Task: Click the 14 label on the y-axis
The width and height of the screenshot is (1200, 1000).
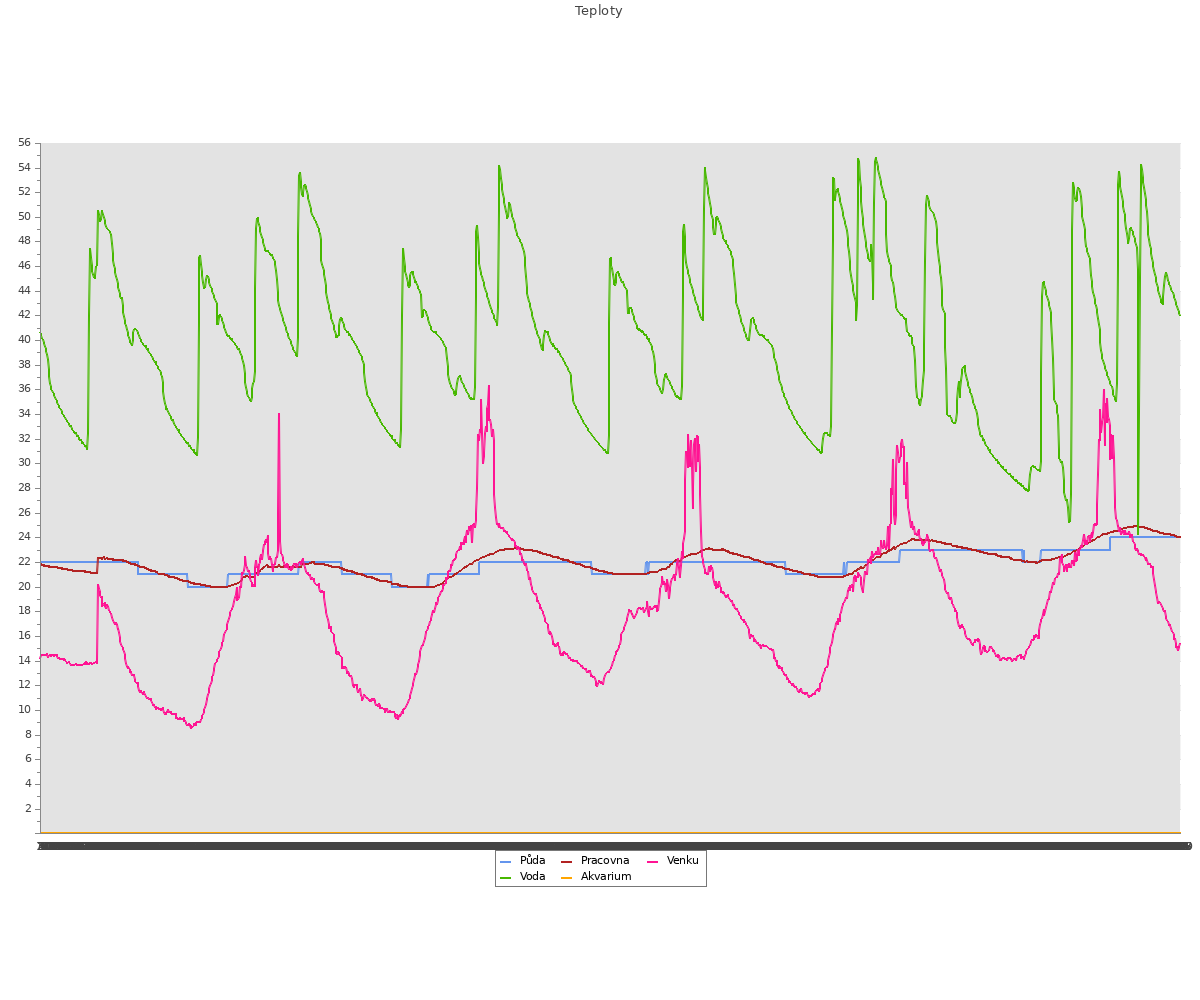Action: [x=24, y=661]
